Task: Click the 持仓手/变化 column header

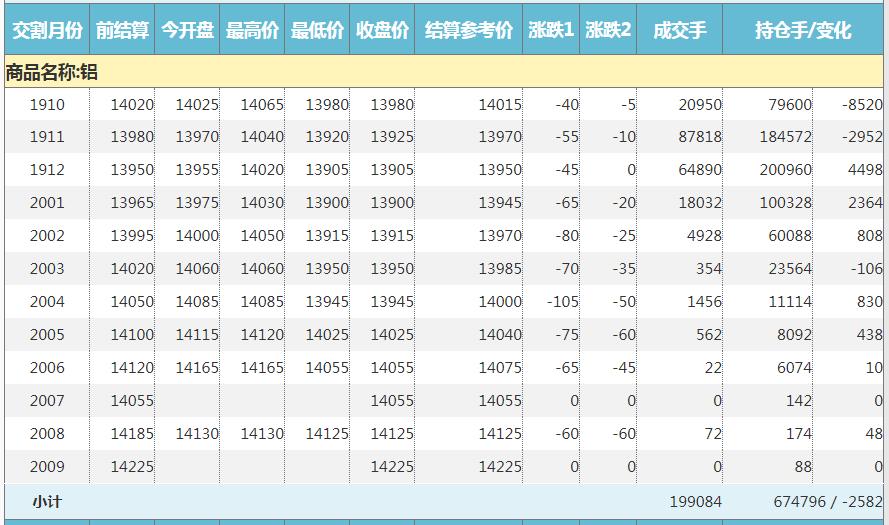Action: point(803,31)
